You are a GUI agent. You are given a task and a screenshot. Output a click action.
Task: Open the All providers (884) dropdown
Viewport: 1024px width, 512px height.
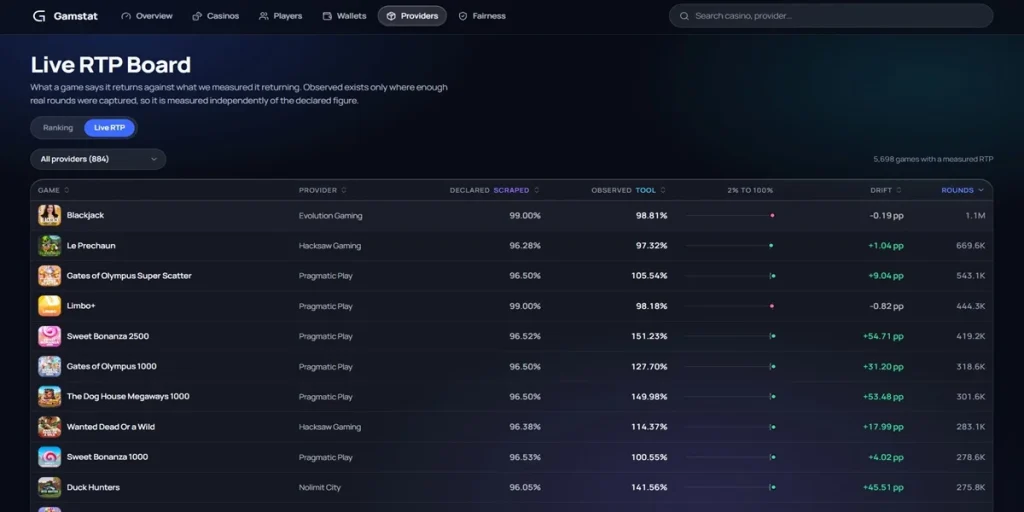coord(98,159)
